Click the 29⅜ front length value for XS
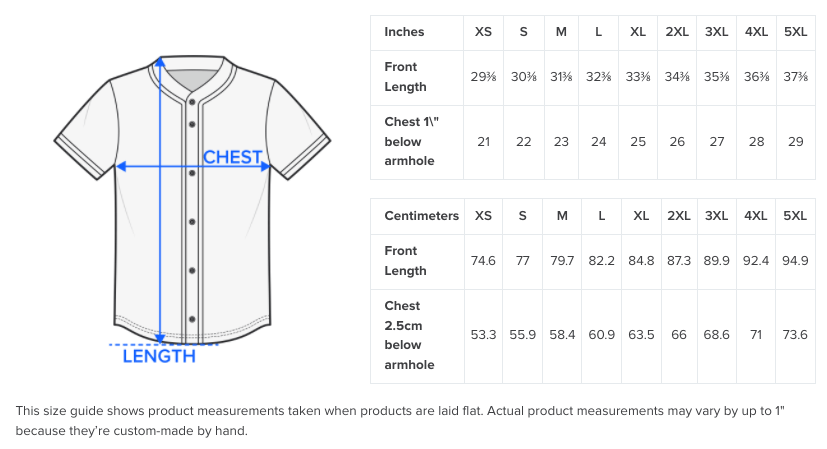Screen dimensions: 827x449 coord(483,77)
